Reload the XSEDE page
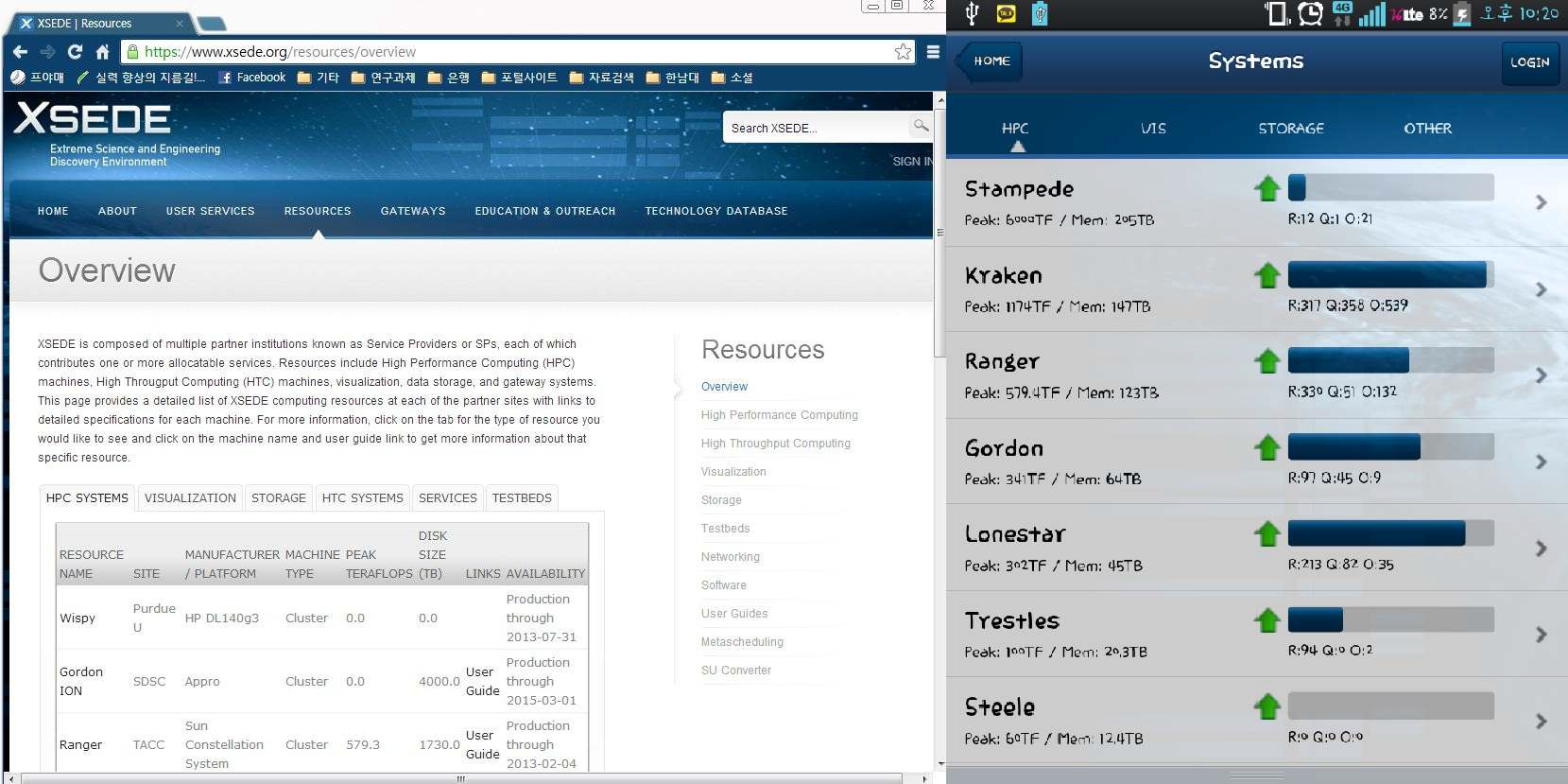 (x=75, y=51)
